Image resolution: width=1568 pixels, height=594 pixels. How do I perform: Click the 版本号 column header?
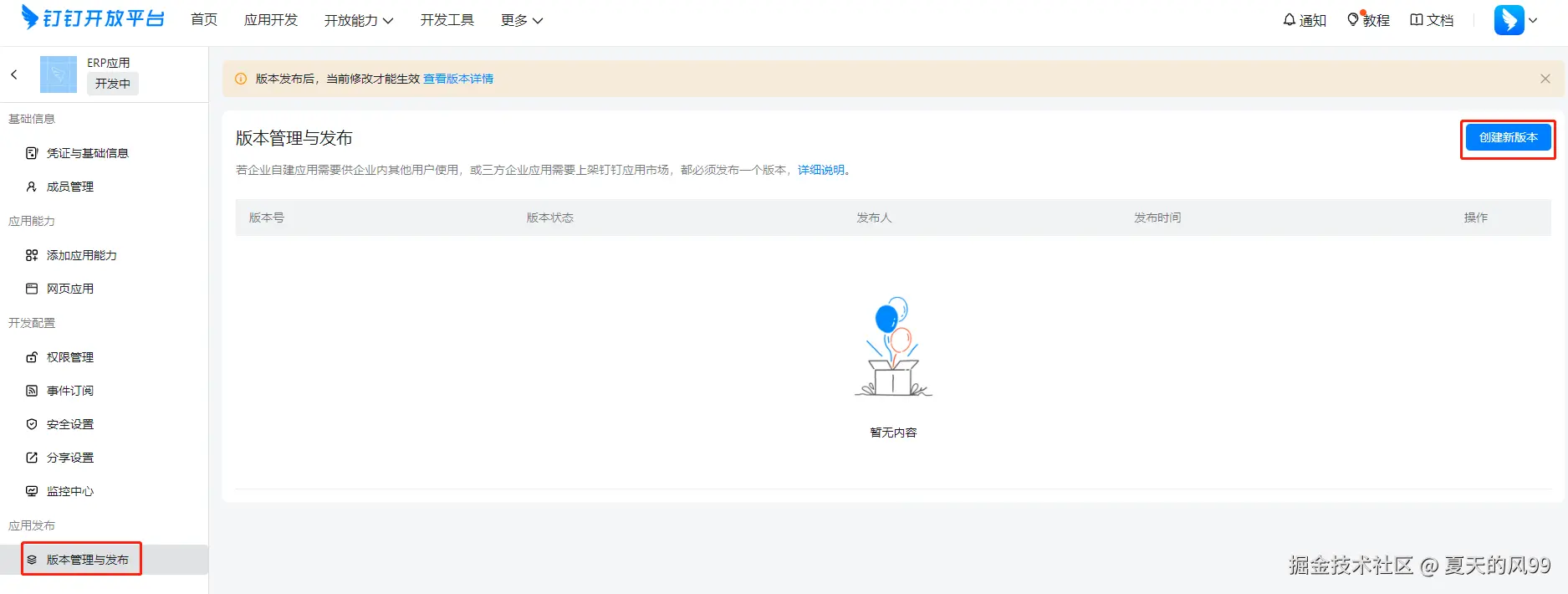click(267, 218)
